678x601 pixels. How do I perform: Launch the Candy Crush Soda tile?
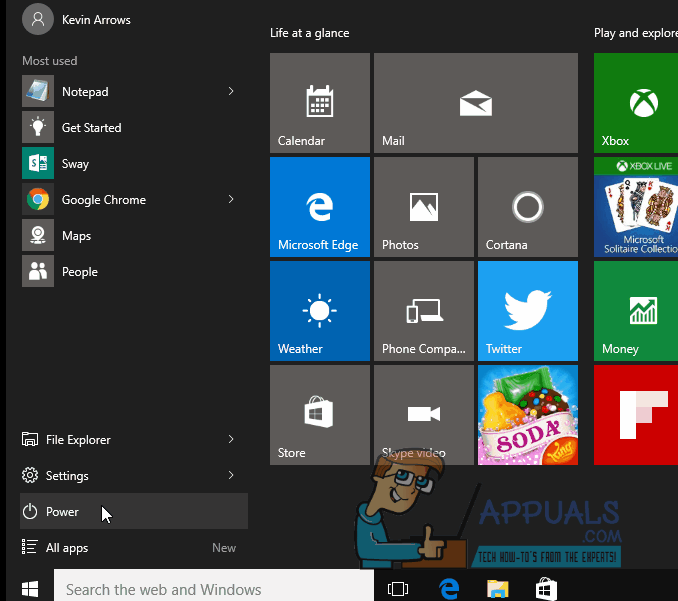coord(528,415)
